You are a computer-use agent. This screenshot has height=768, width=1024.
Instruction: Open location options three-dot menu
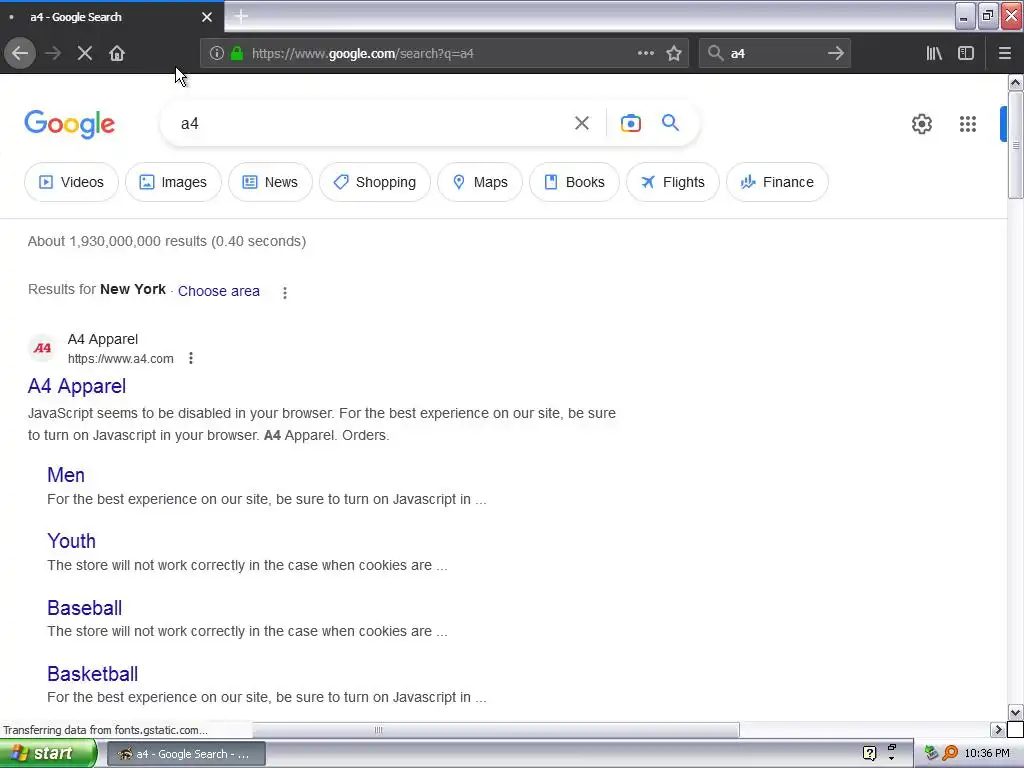285,293
